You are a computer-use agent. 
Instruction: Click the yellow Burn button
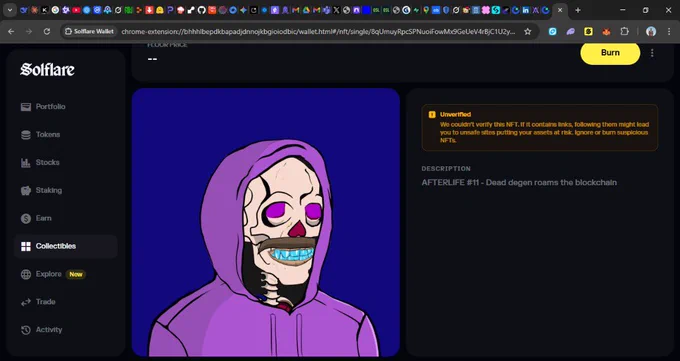(x=610, y=53)
